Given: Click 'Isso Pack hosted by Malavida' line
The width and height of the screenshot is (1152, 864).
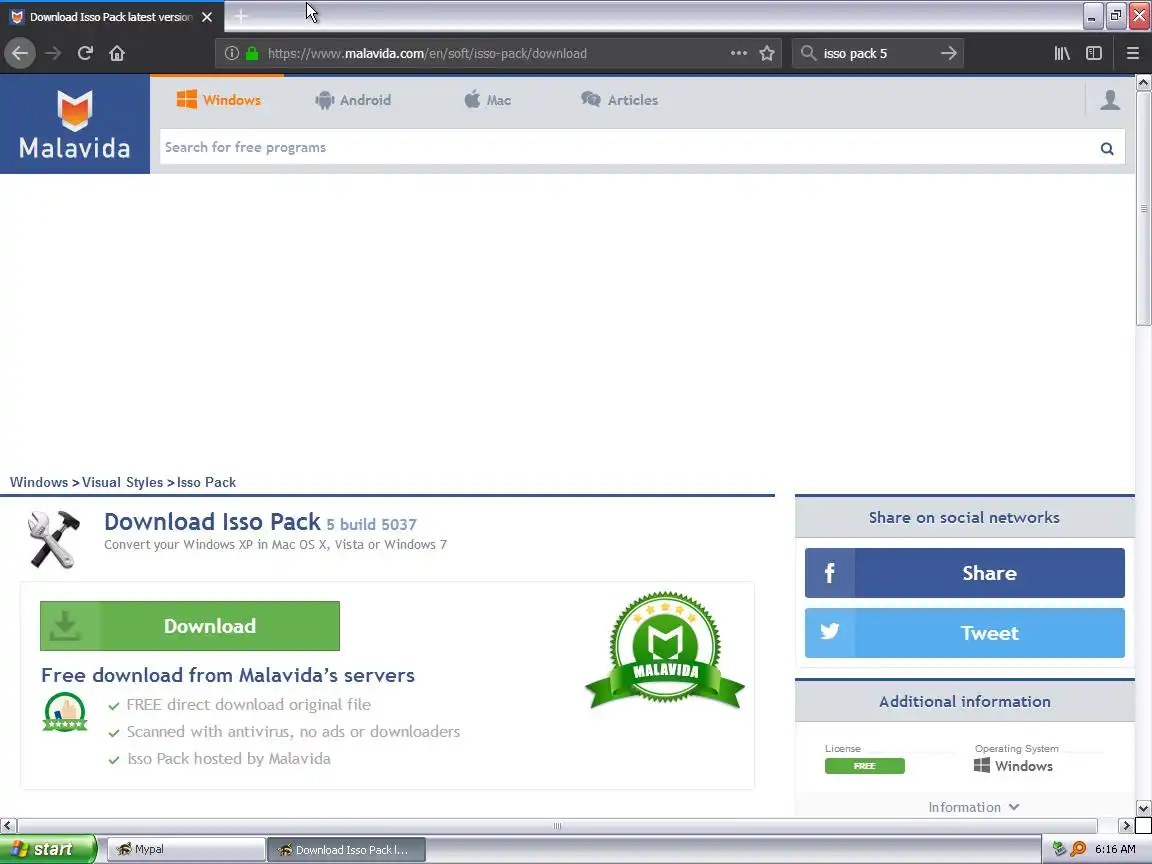Looking at the screenshot, I should coord(228,759).
